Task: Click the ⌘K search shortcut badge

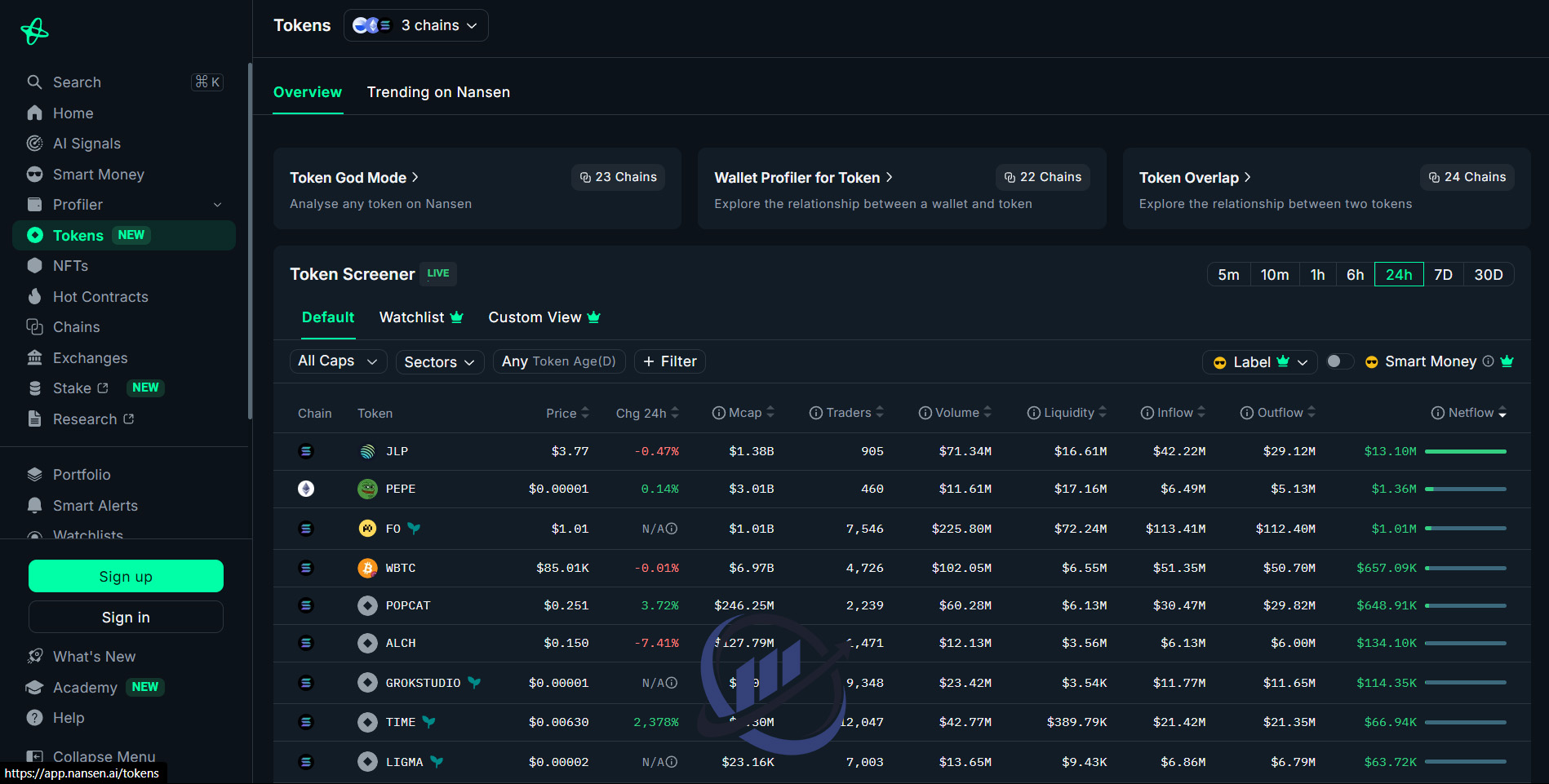Action: pos(207,82)
